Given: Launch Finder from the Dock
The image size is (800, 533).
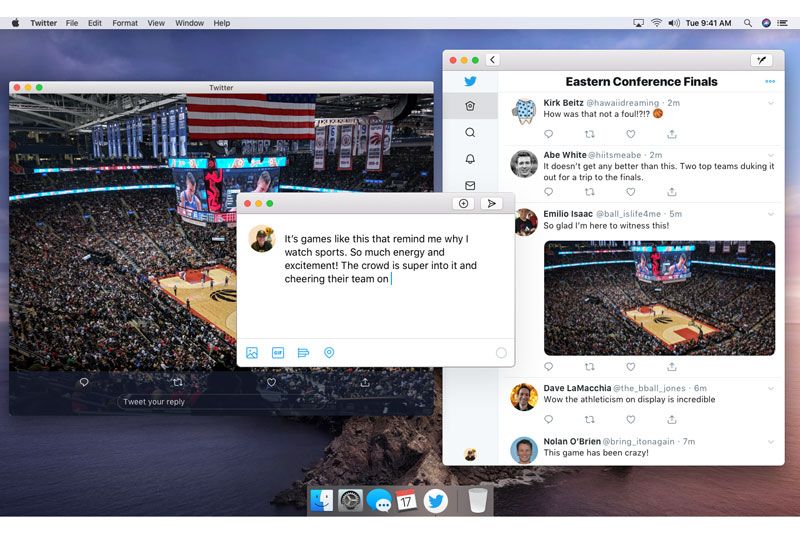Looking at the screenshot, I should click(x=322, y=500).
